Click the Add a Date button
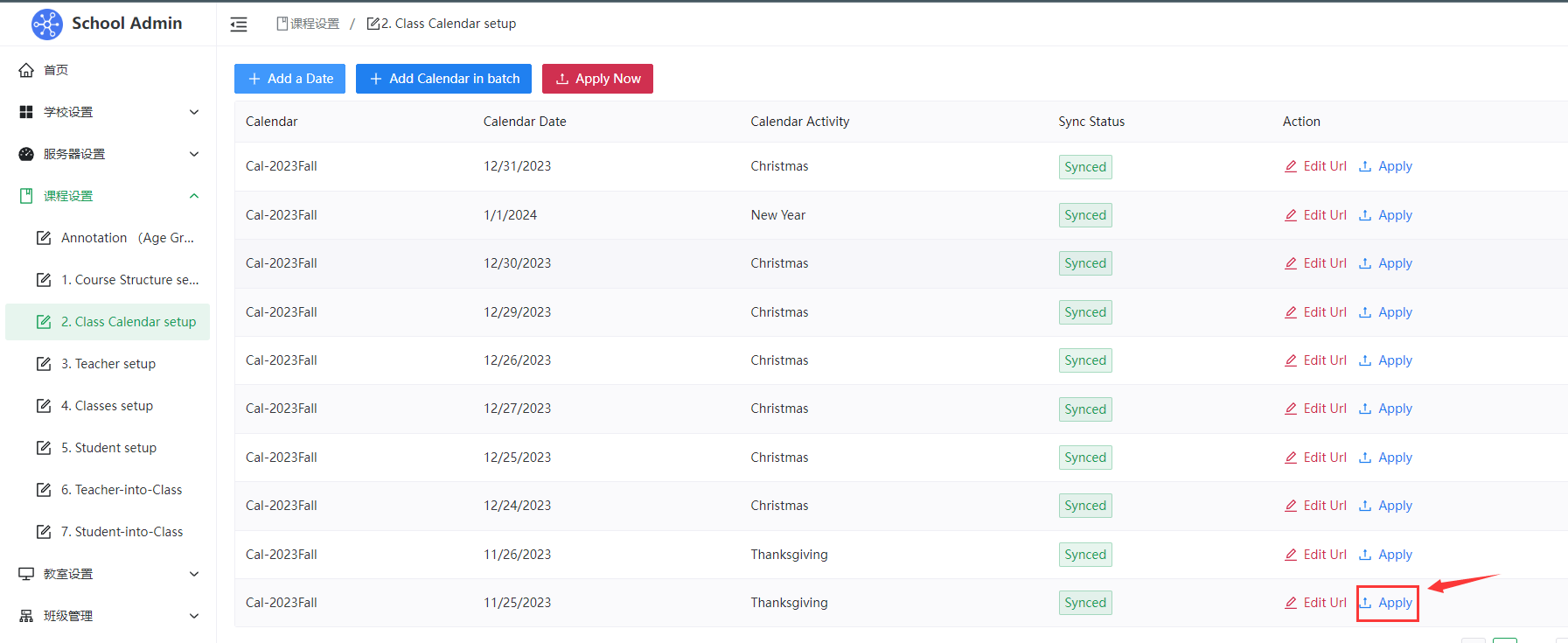This screenshot has height=643, width=1568. click(x=289, y=79)
